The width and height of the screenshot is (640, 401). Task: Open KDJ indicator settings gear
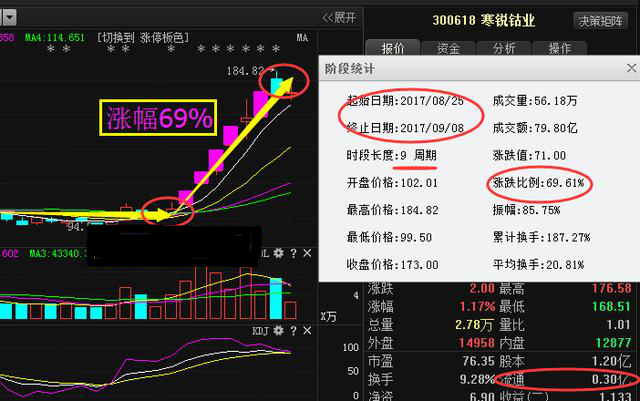(279, 331)
